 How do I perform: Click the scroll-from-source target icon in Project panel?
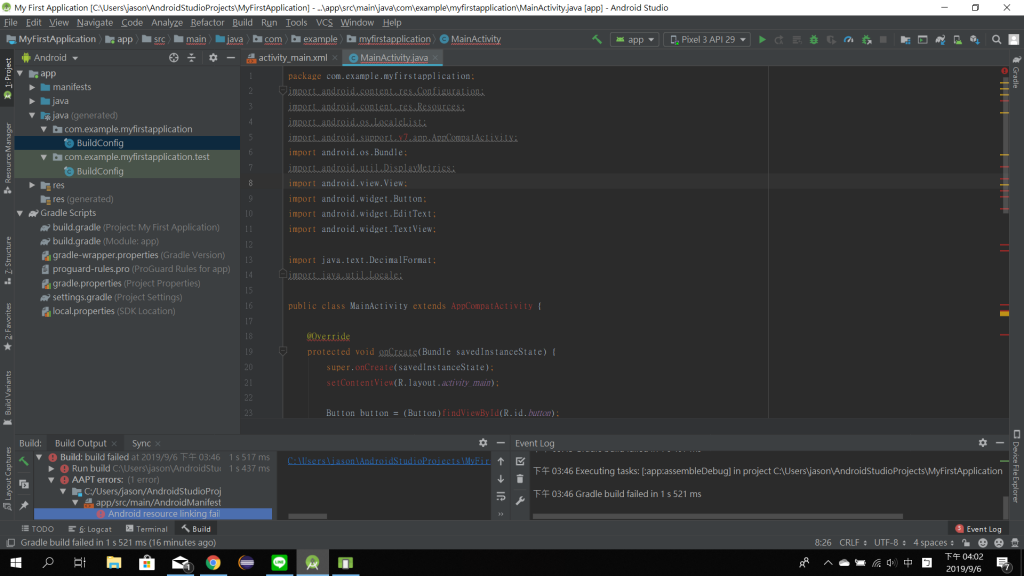(x=174, y=57)
